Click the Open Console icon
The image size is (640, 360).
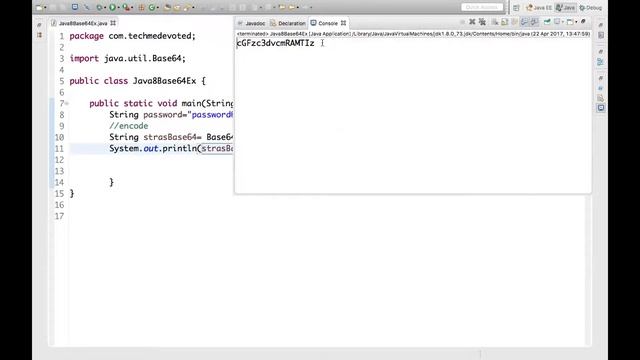point(570,22)
